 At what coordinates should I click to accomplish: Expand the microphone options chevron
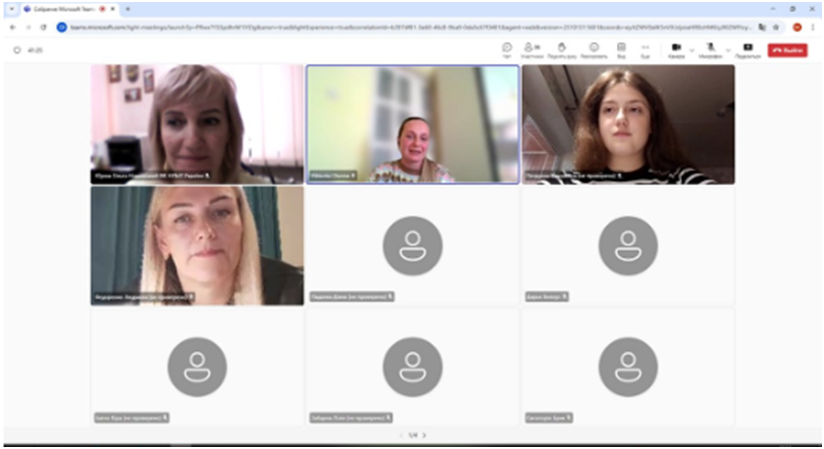[728, 50]
